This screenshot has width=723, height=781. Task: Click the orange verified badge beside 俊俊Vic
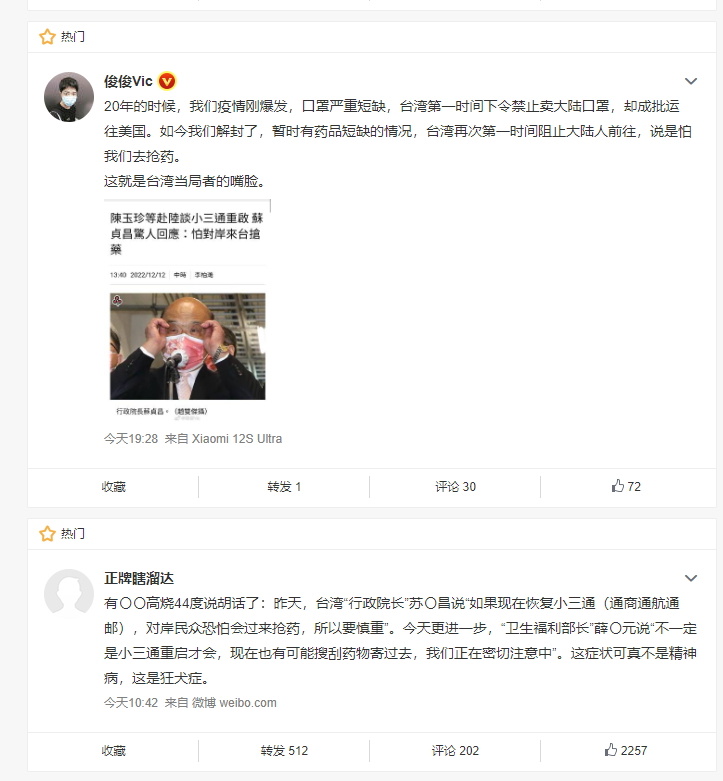167,81
